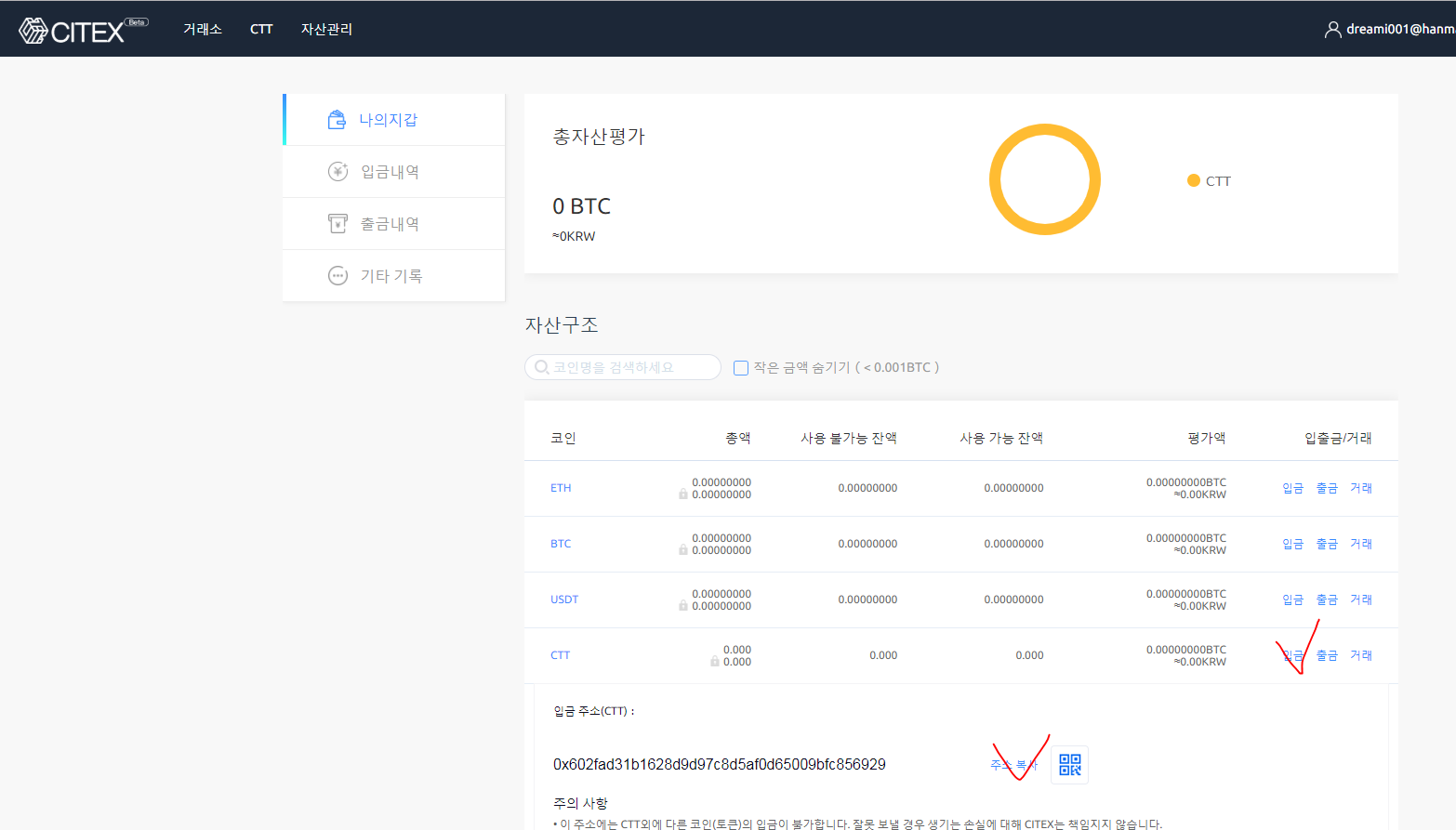Click the 사용 가능 잔액 column header
The width and height of the screenshot is (1456, 830).
tap(1001, 438)
